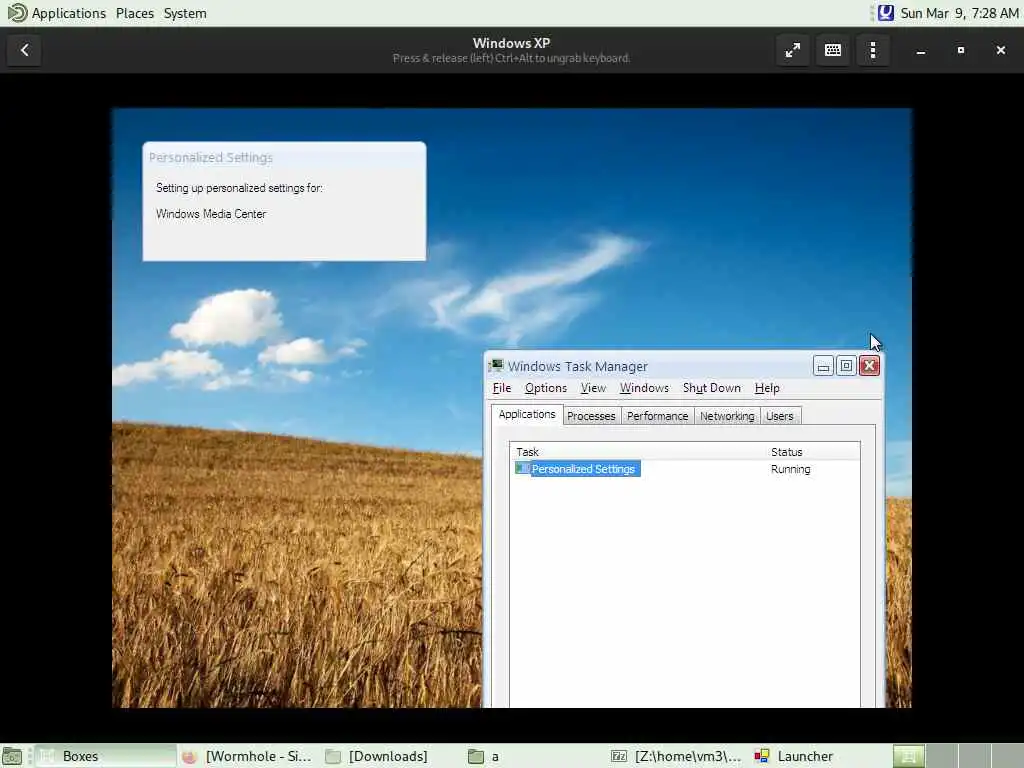The image size is (1024, 768).
Task: Select the Applications tab
Action: [526, 415]
